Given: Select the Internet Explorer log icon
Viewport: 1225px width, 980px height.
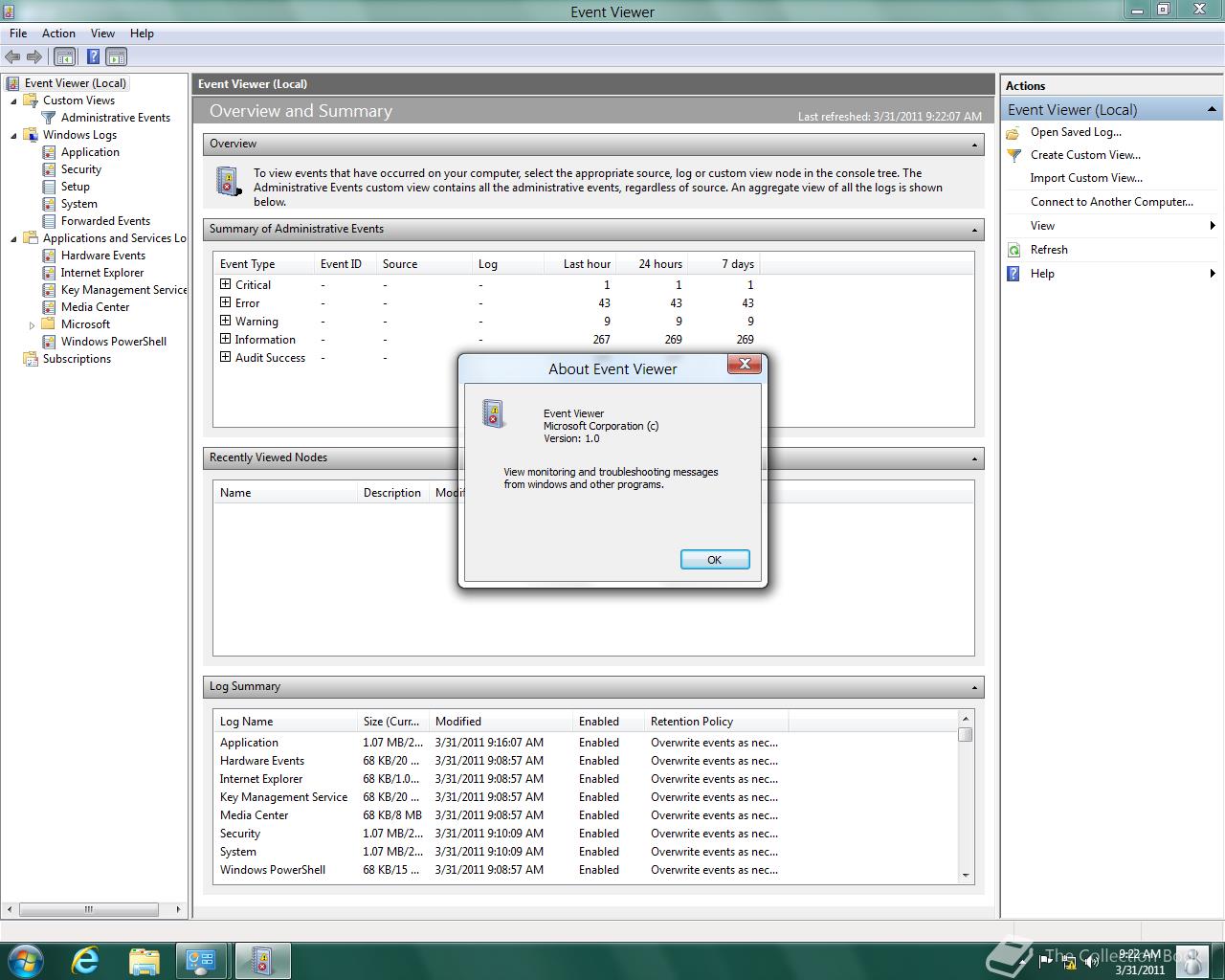Looking at the screenshot, I should (x=49, y=273).
